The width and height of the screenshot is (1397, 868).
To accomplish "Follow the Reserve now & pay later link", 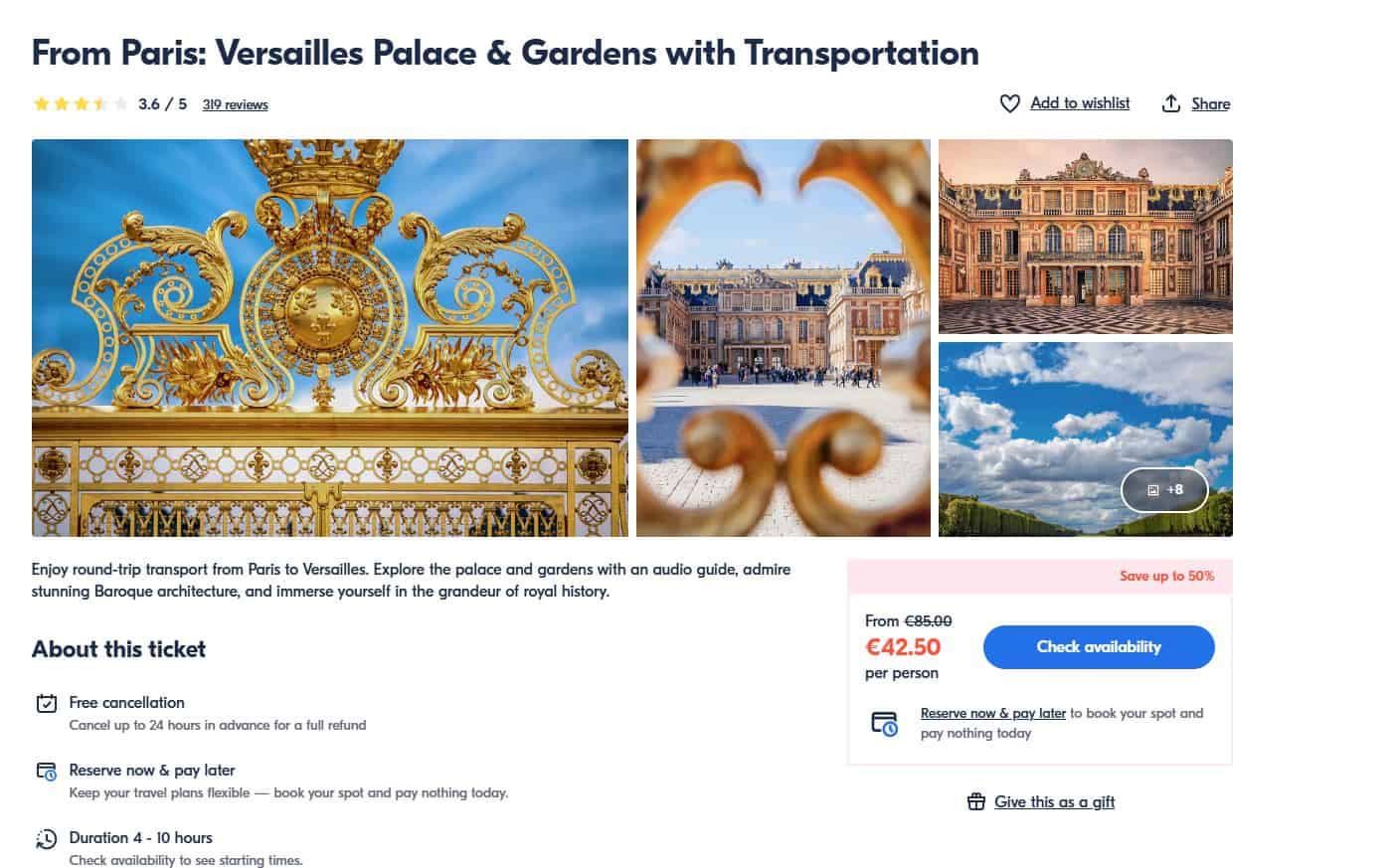I will [x=992, y=713].
